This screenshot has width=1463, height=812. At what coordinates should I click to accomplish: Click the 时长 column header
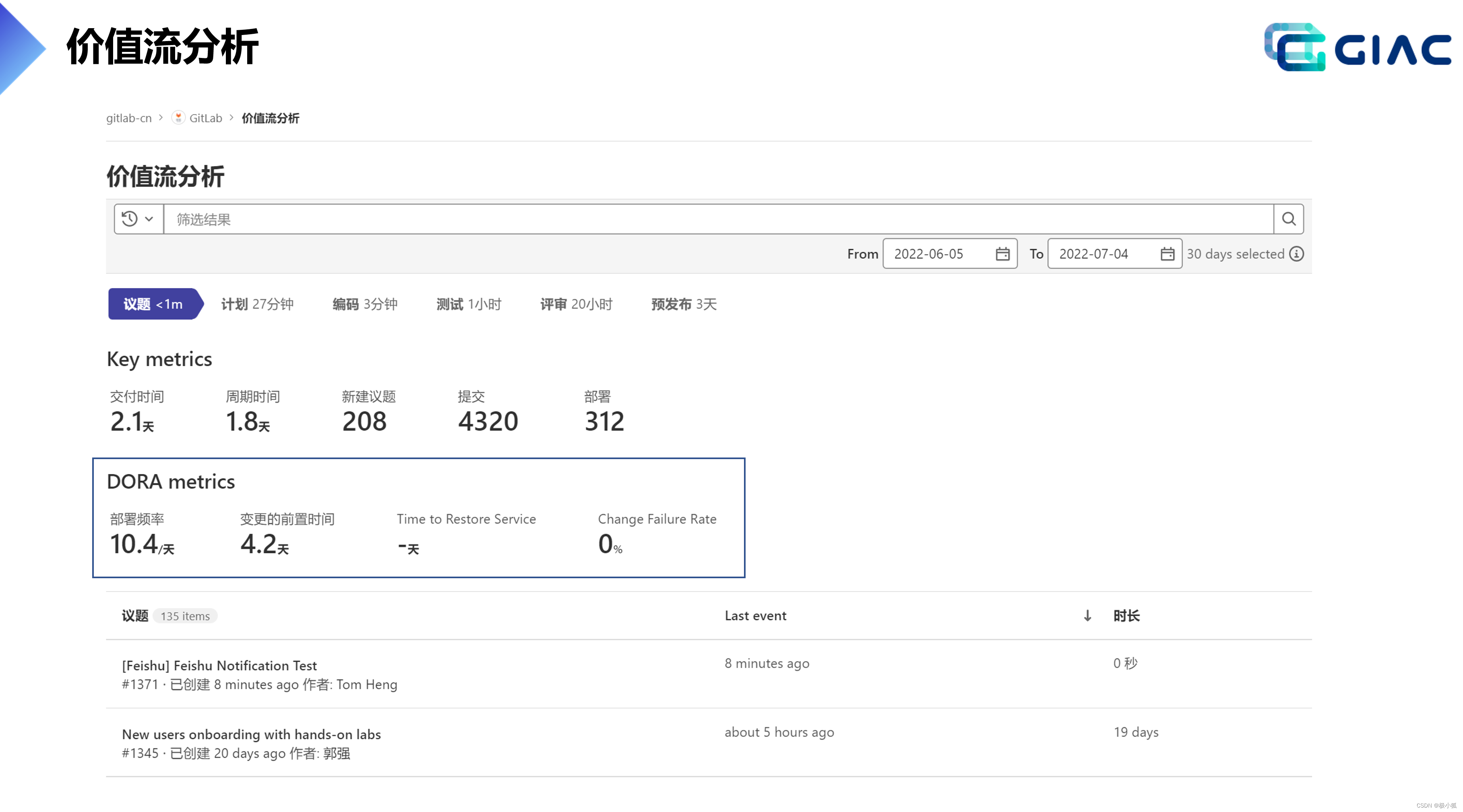point(1126,616)
